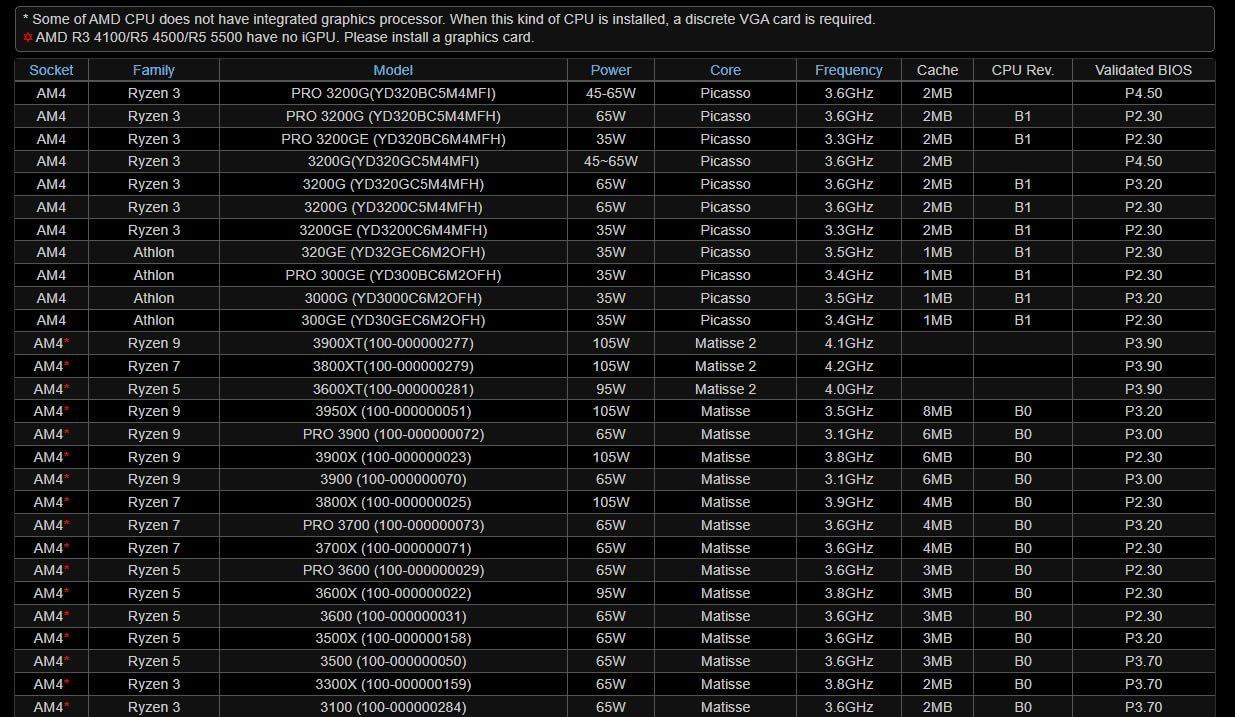Click the red asterisk icon in the iGPU note
Image resolution: width=1235 pixels, height=717 pixels.
[28, 38]
